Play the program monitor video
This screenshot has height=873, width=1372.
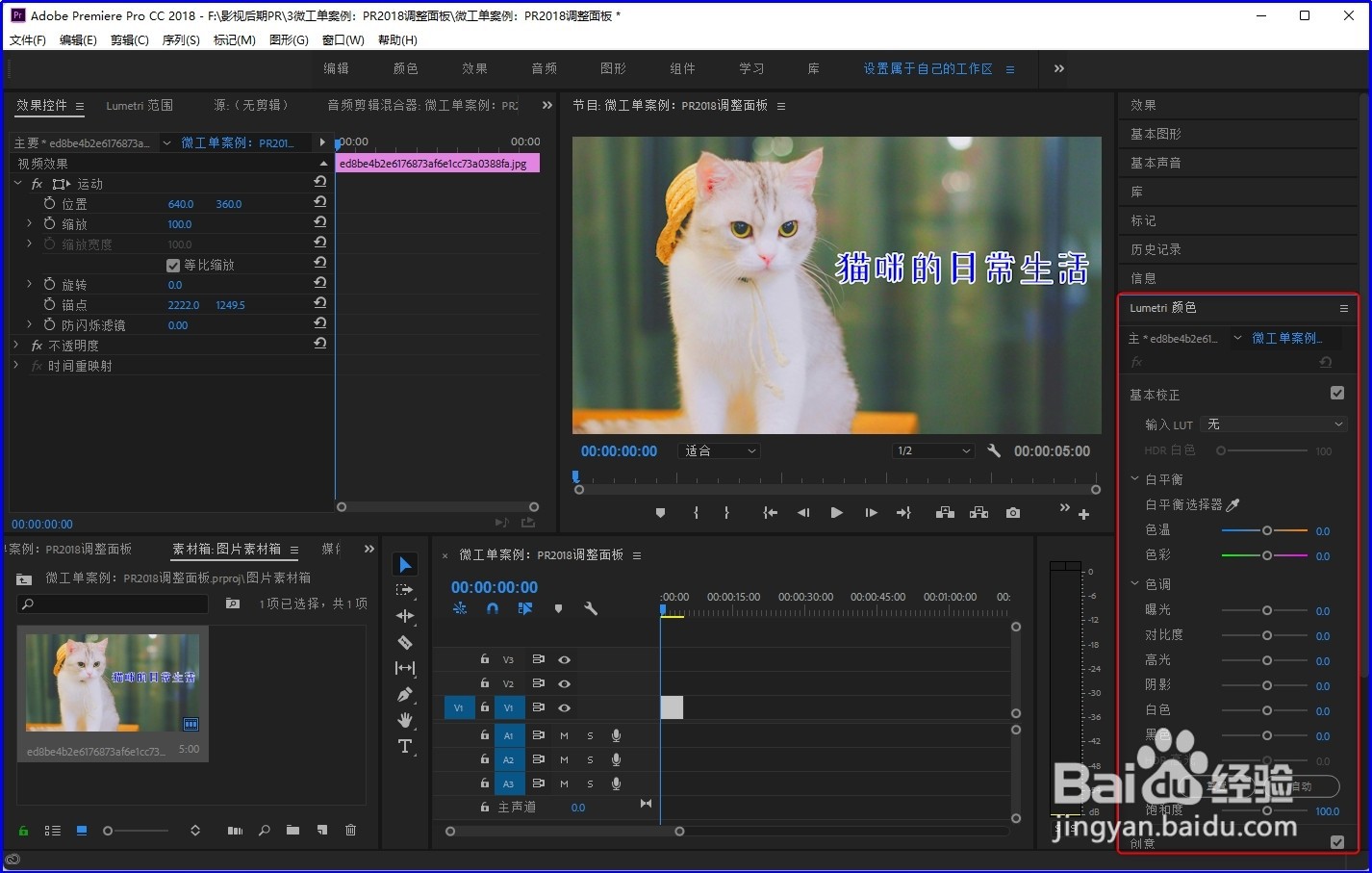(x=836, y=513)
